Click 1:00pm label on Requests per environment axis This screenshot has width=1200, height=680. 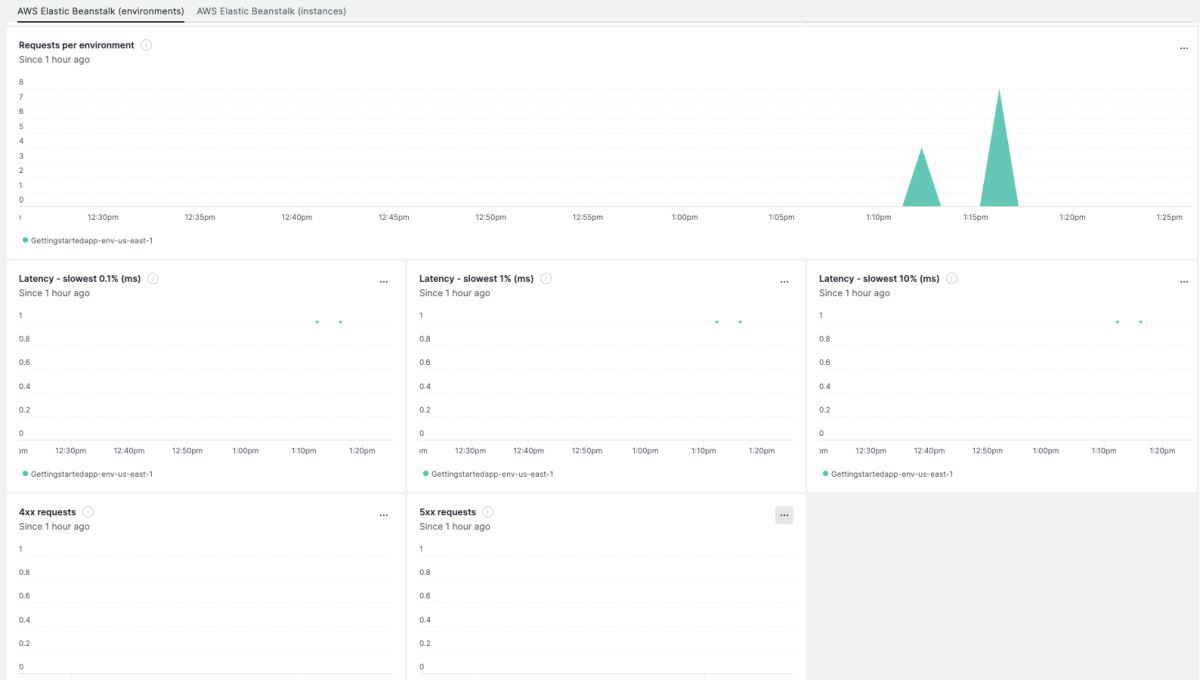684,217
